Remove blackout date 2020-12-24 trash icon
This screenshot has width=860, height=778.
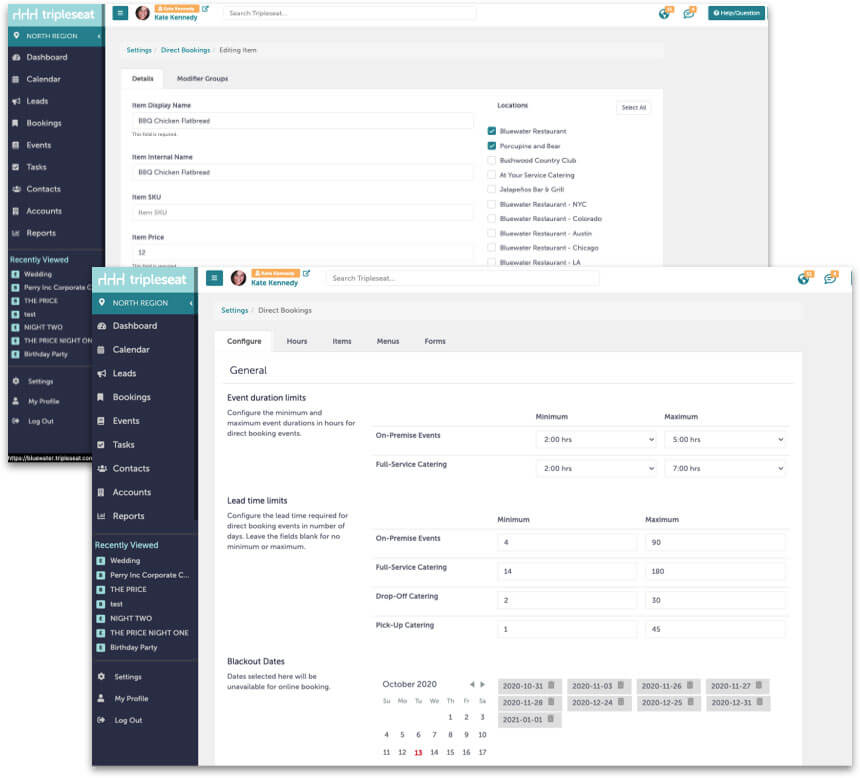621,702
